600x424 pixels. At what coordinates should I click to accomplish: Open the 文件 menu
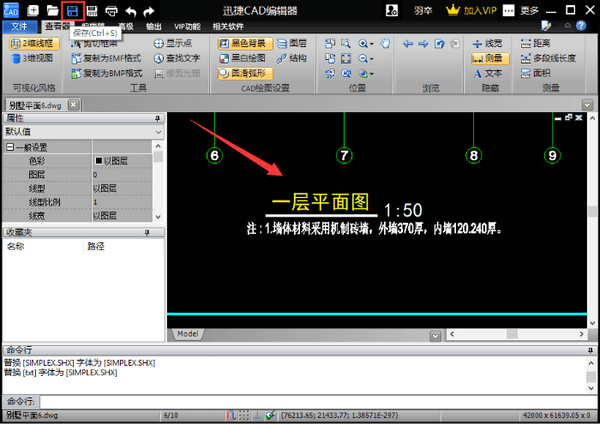point(20,26)
